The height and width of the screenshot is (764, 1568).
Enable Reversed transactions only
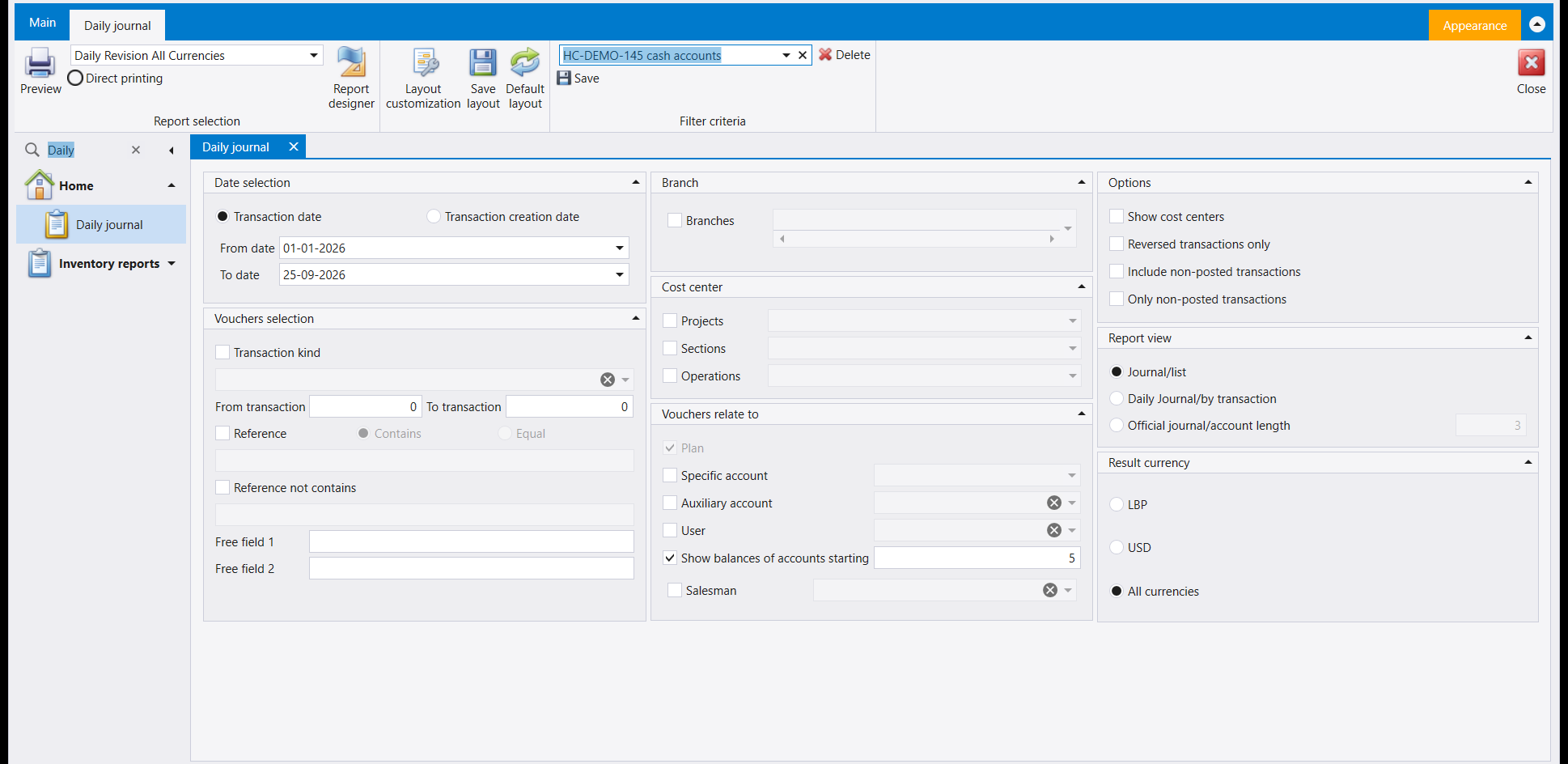[1117, 244]
